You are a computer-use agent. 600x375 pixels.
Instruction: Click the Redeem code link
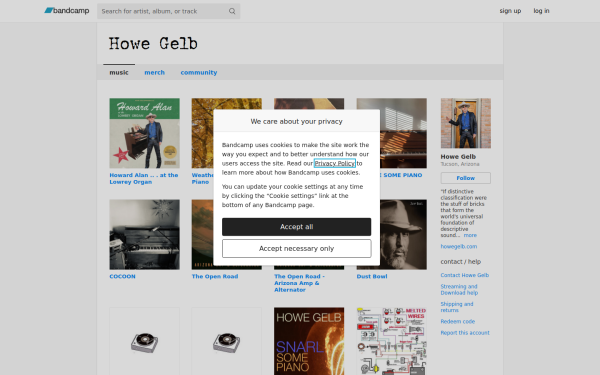[x=458, y=321]
